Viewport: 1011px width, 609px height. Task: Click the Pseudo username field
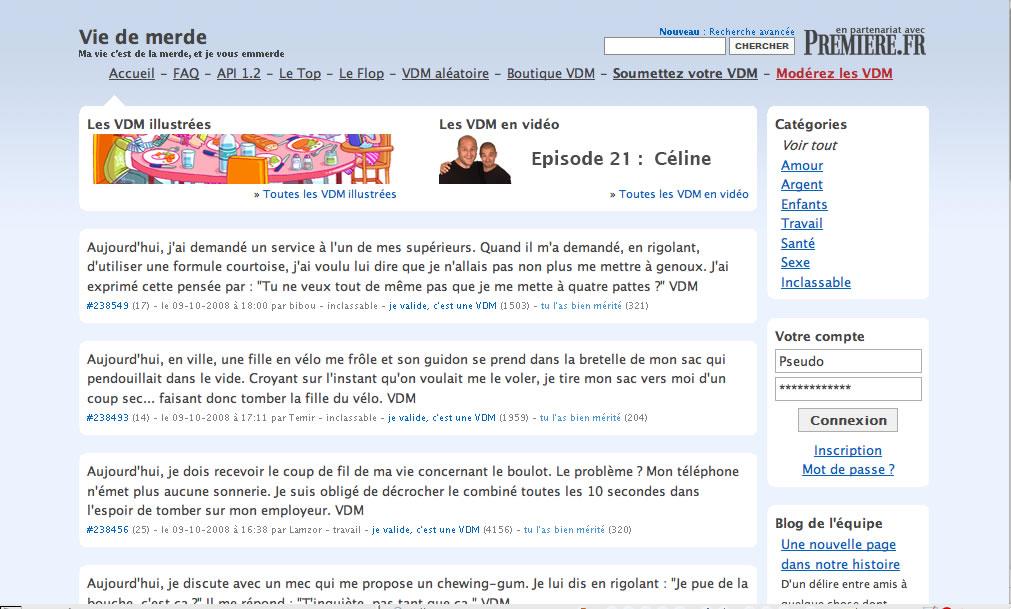849,361
